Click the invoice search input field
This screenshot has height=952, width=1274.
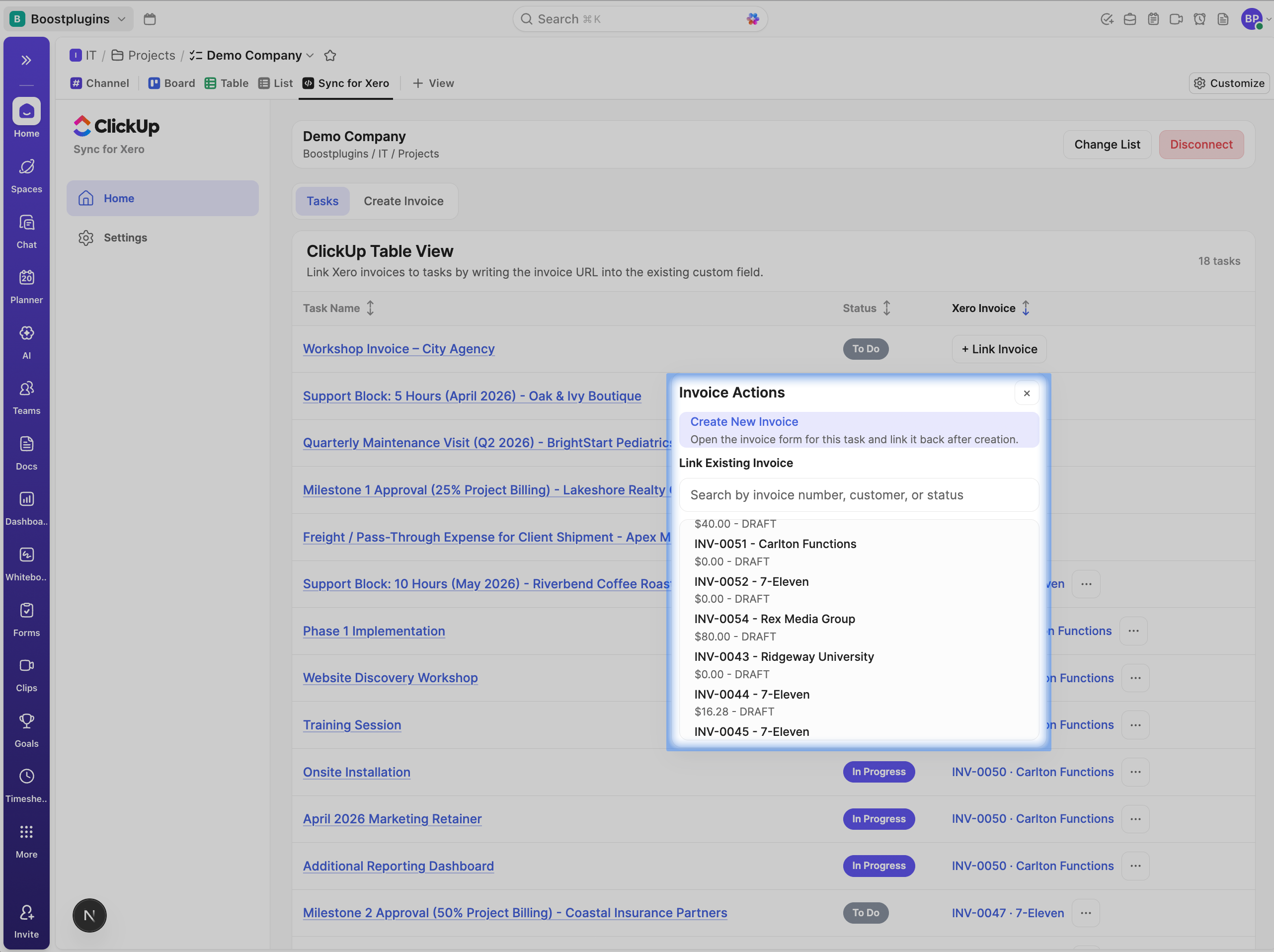[x=858, y=495]
